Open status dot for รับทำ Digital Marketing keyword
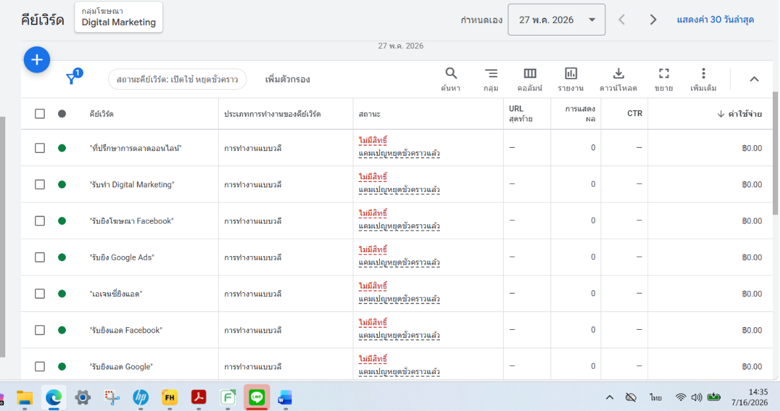 (x=62, y=185)
